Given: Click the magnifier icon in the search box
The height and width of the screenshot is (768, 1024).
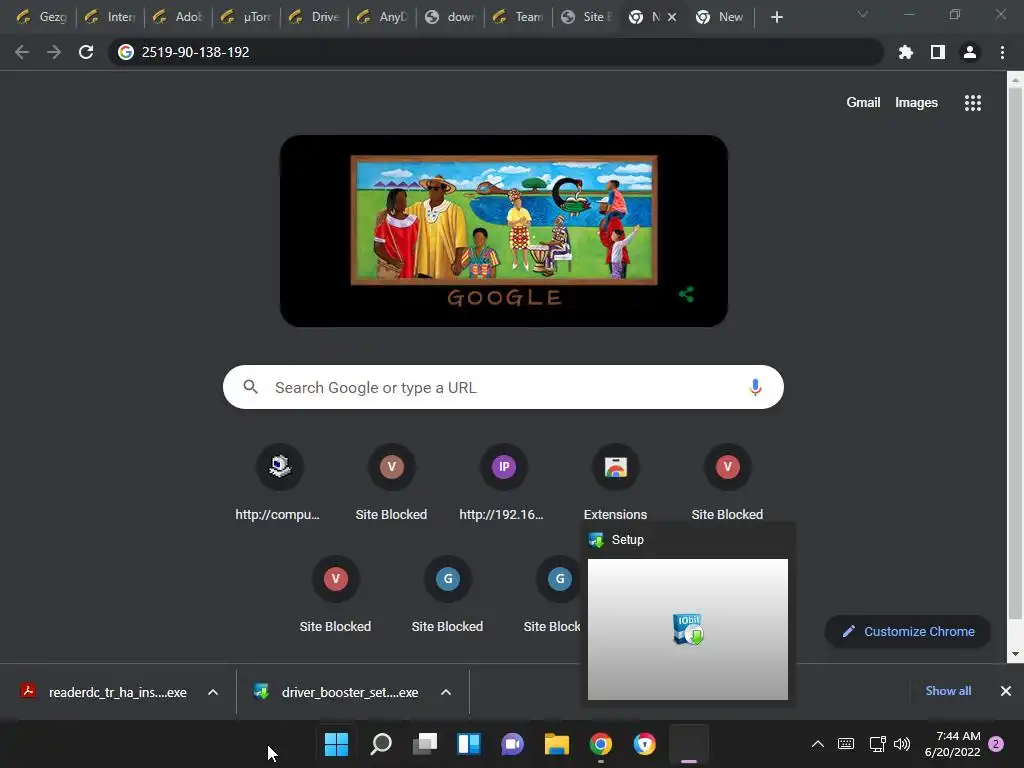Looking at the screenshot, I should point(250,387).
